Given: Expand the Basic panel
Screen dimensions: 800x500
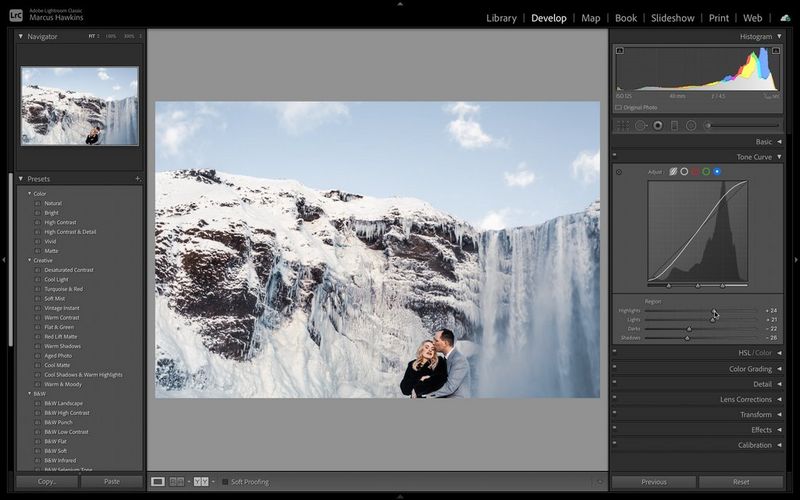Looking at the screenshot, I should coord(763,142).
